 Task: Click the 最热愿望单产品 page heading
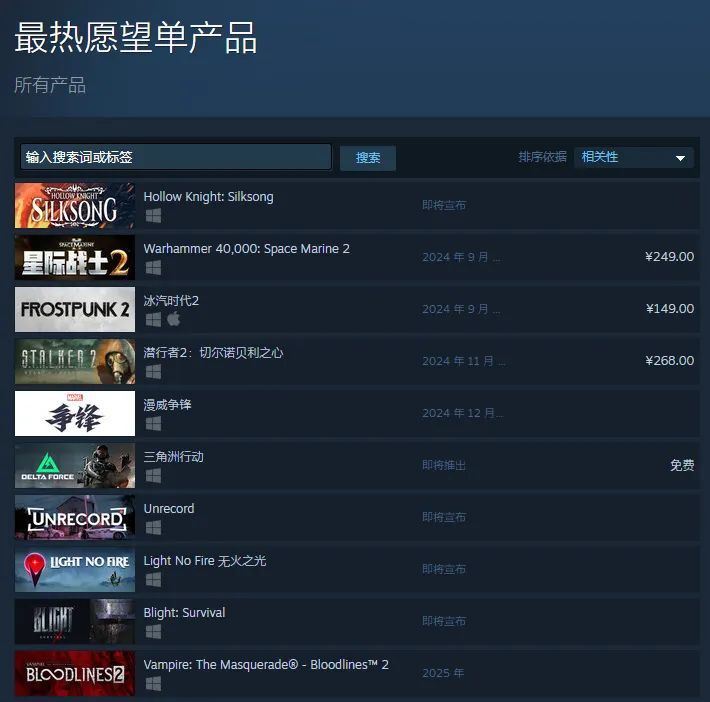pos(136,37)
